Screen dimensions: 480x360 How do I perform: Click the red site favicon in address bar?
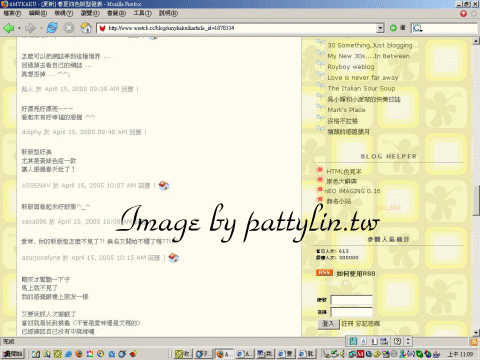pos(103,28)
